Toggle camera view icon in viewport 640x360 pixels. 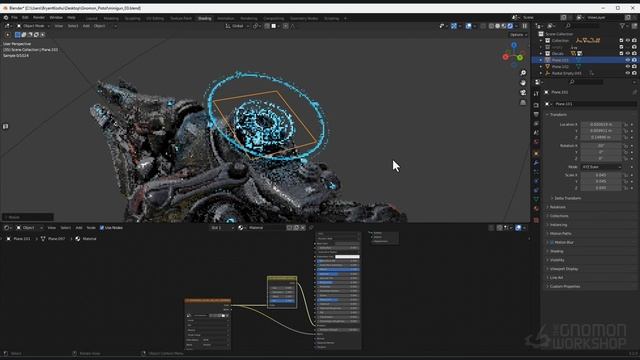click(523, 93)
